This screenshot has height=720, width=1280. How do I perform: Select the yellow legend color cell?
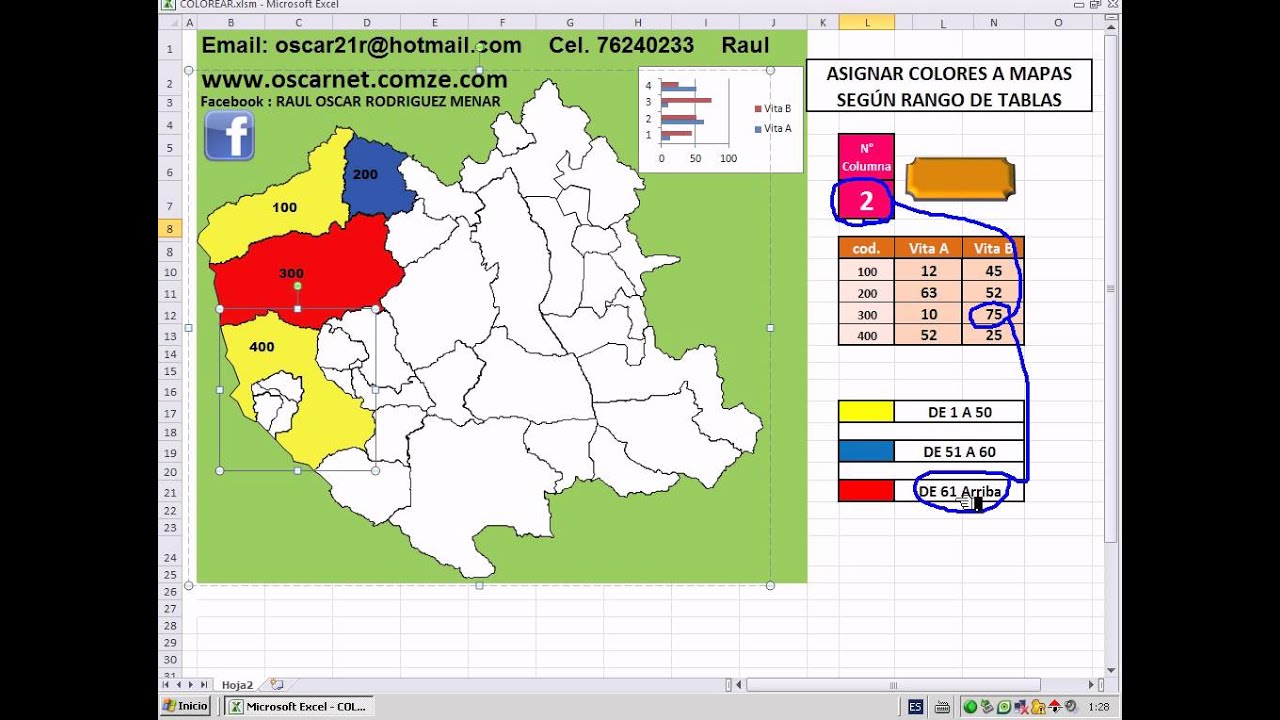pyautogui.click(x=866, y=411)
